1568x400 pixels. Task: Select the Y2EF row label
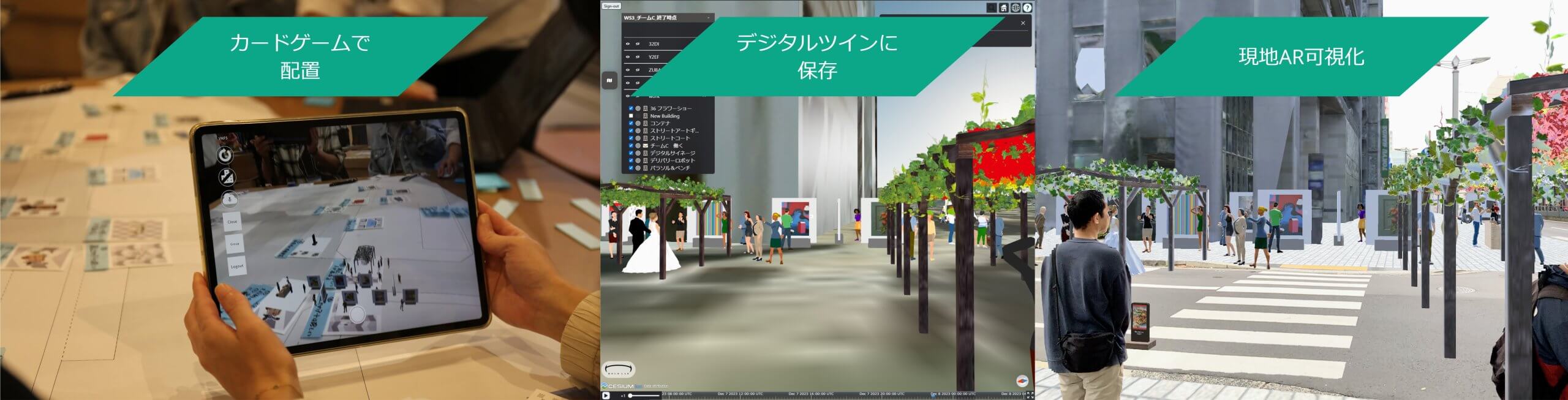[x=654, y=57]
